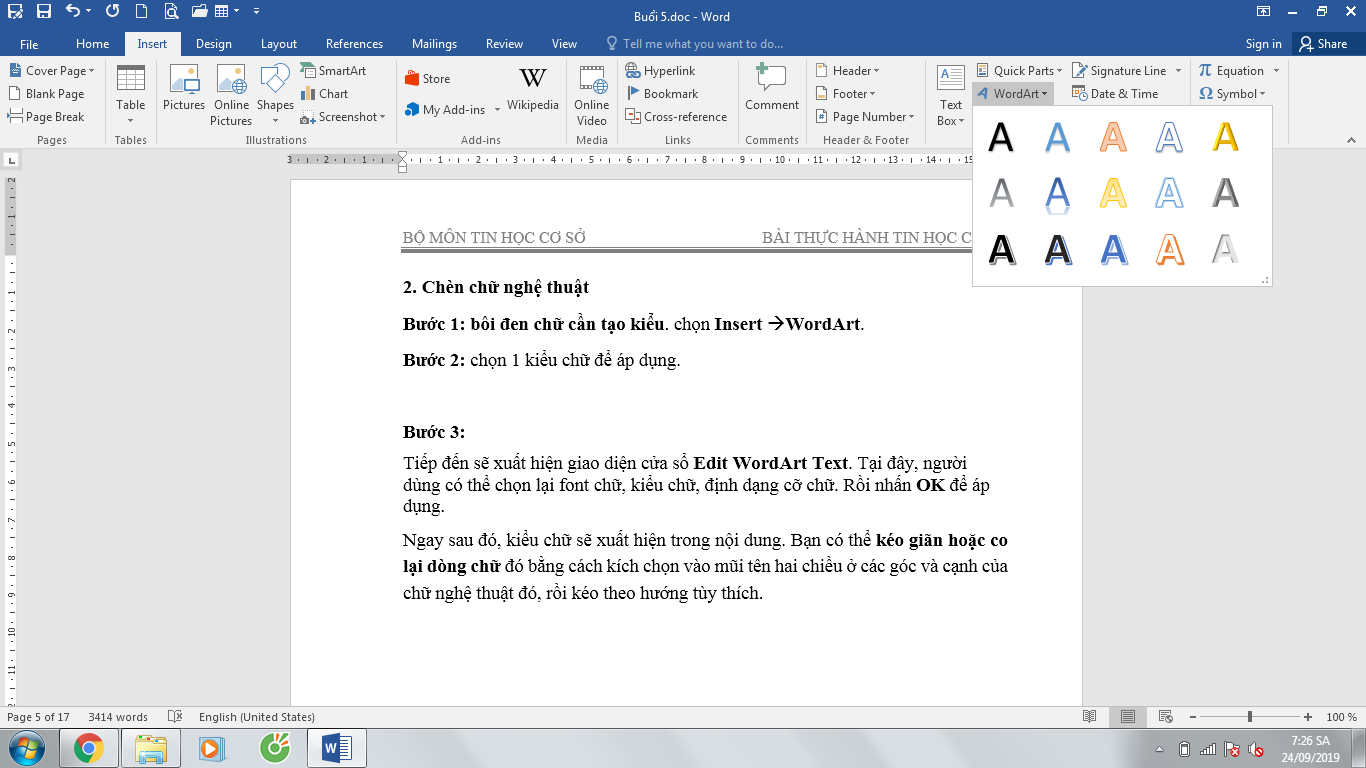
Task: Click the Text Box button
Action: pyautogui.click(x=950, y=96)
